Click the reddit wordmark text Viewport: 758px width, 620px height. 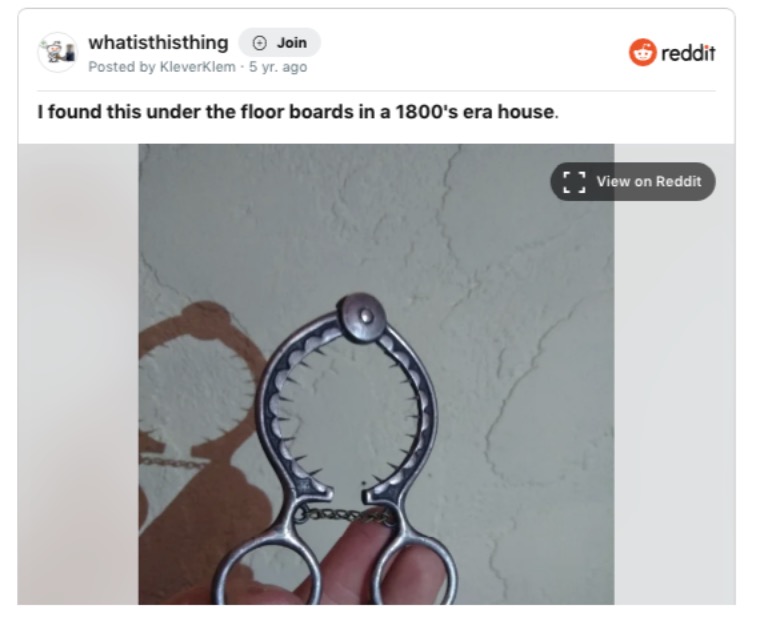point(688,53)
